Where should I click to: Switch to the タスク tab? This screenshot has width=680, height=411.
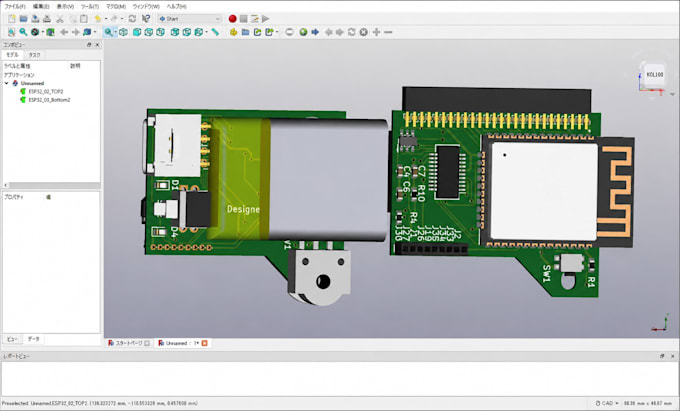pyautogui.click(x=34, y=55)
